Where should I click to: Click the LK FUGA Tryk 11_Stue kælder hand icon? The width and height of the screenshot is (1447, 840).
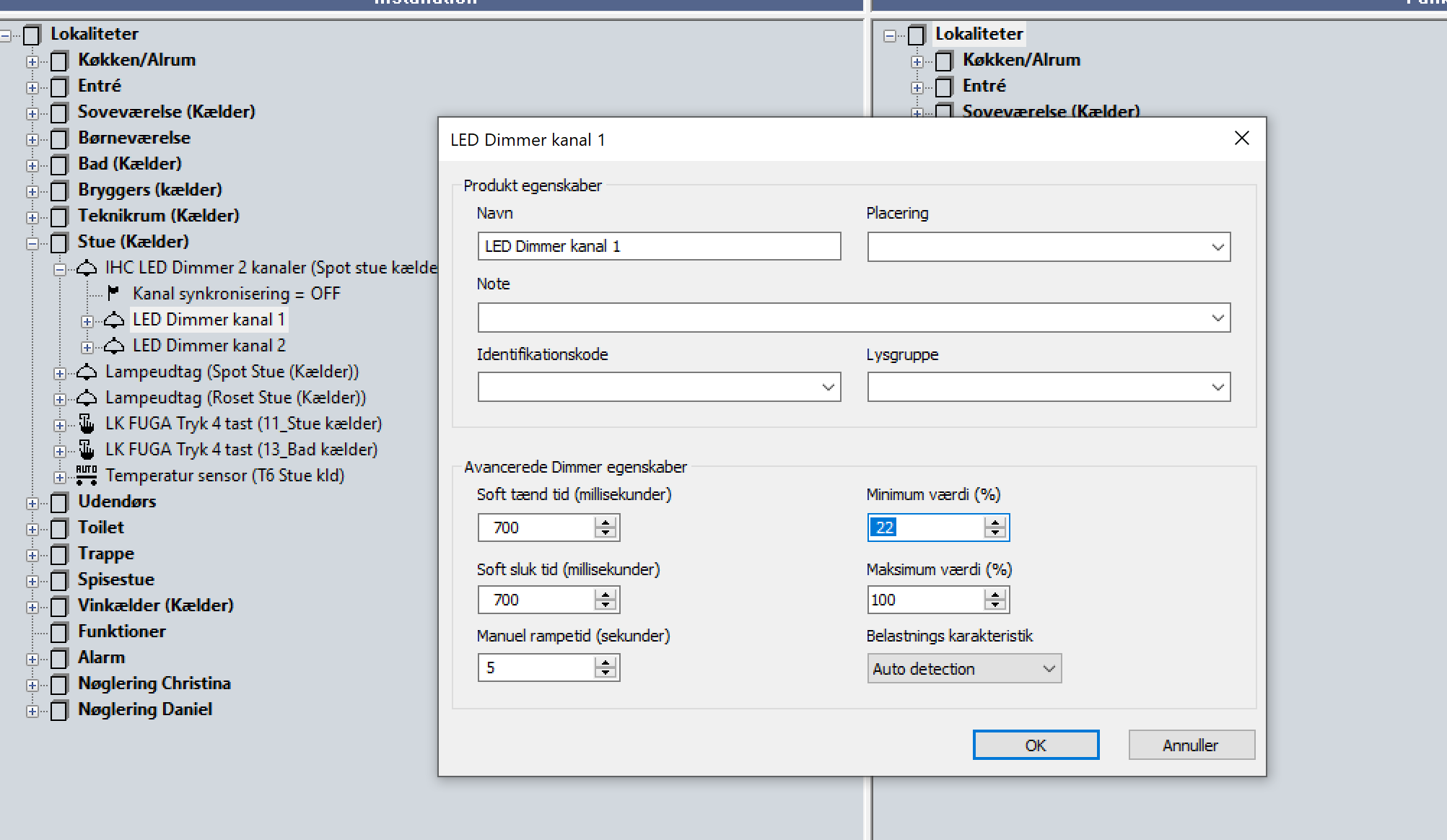(x=87, y=424)
